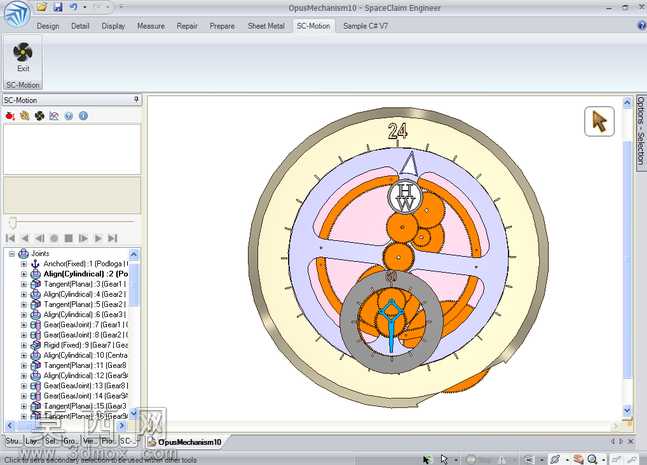Jump to first frame of animation
The image size is (647, 465).
pos(10,238)
